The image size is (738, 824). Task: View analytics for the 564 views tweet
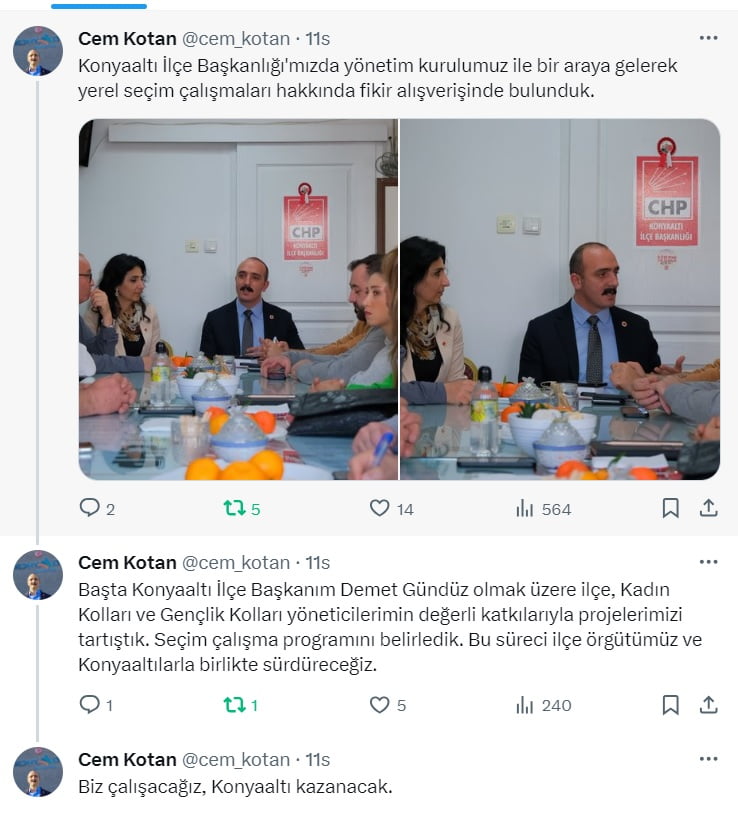[x=525, y=508]
